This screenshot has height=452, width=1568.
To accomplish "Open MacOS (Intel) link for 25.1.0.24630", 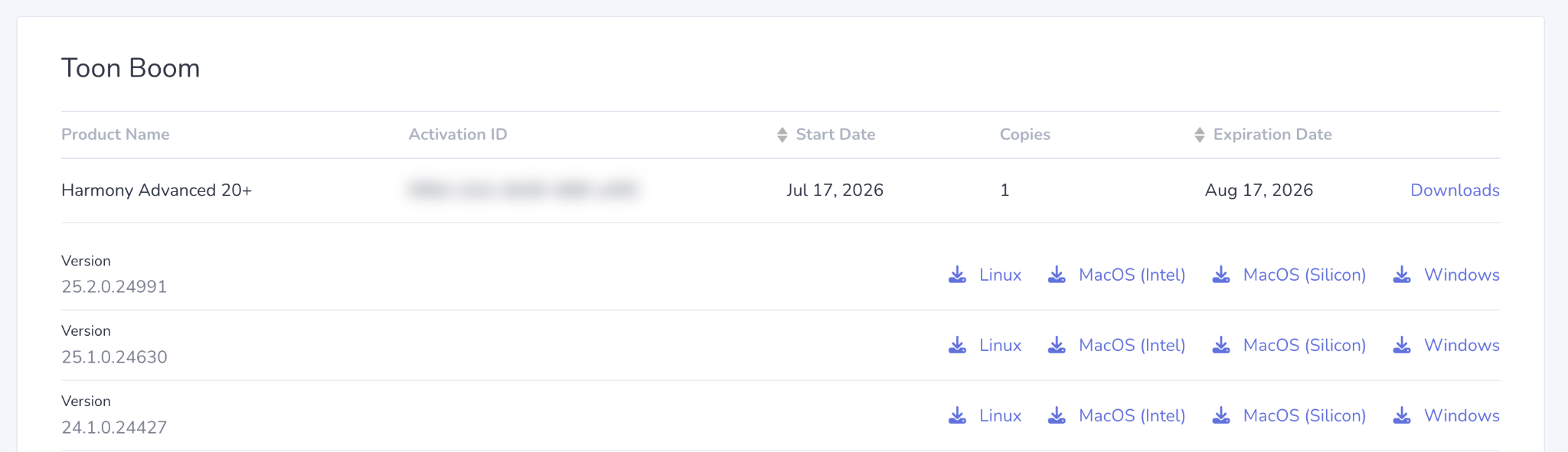I will [x=1132, y=345].
